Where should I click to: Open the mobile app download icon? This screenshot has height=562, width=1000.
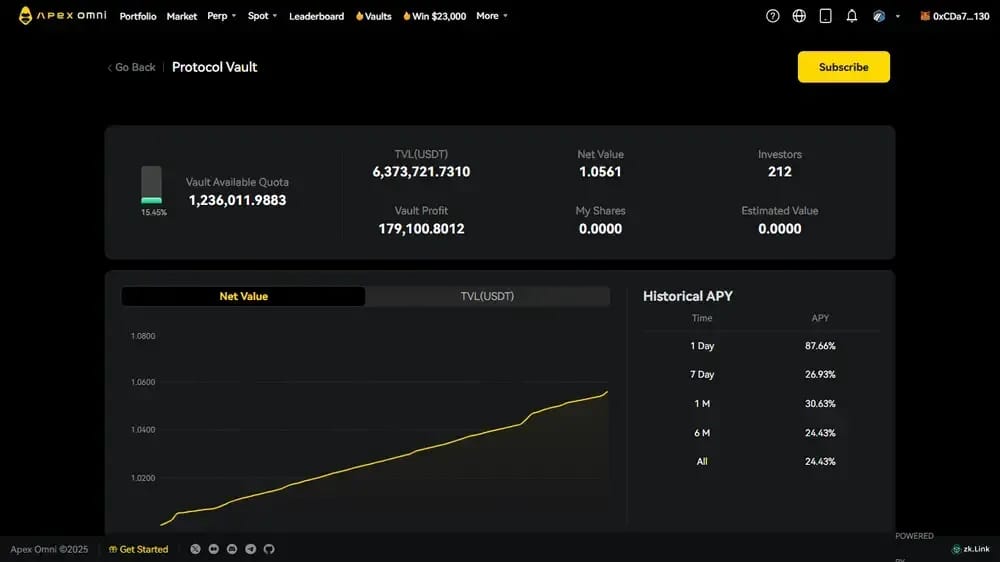[x=825, y=16]
